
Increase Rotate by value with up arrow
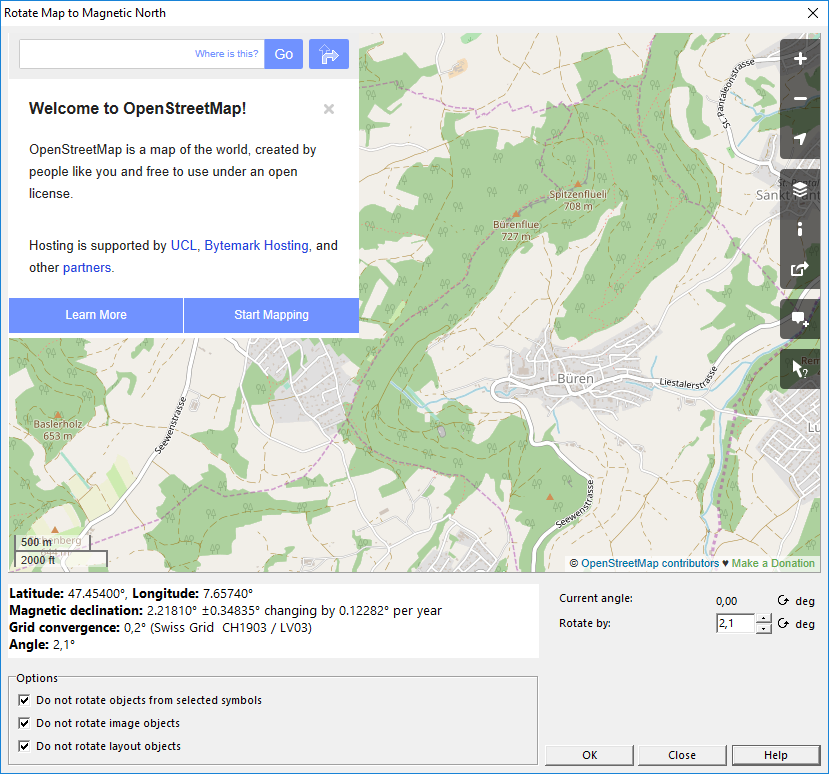pos(763,619)
